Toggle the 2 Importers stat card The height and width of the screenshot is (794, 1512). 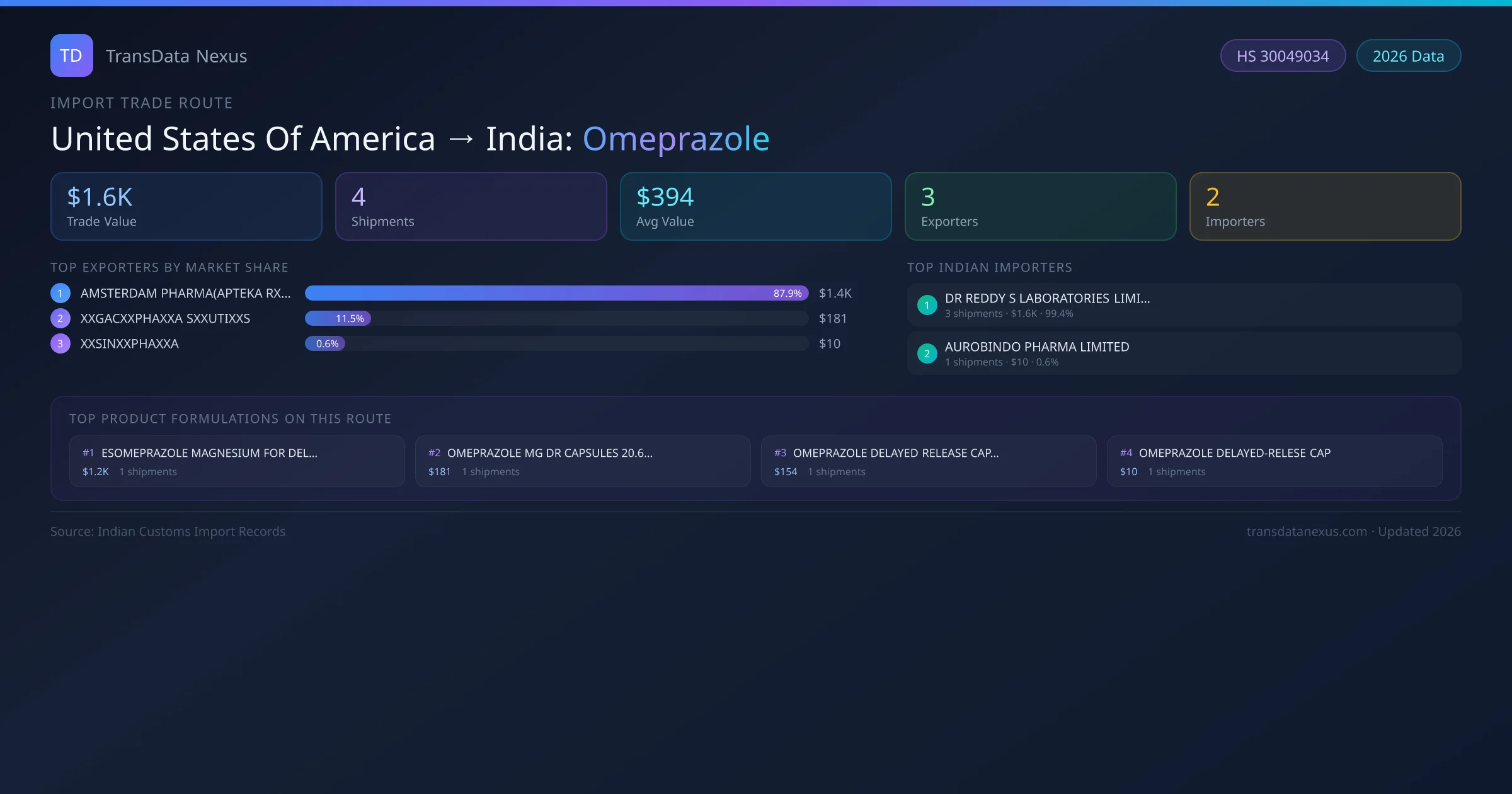(x=1325, y=206)
